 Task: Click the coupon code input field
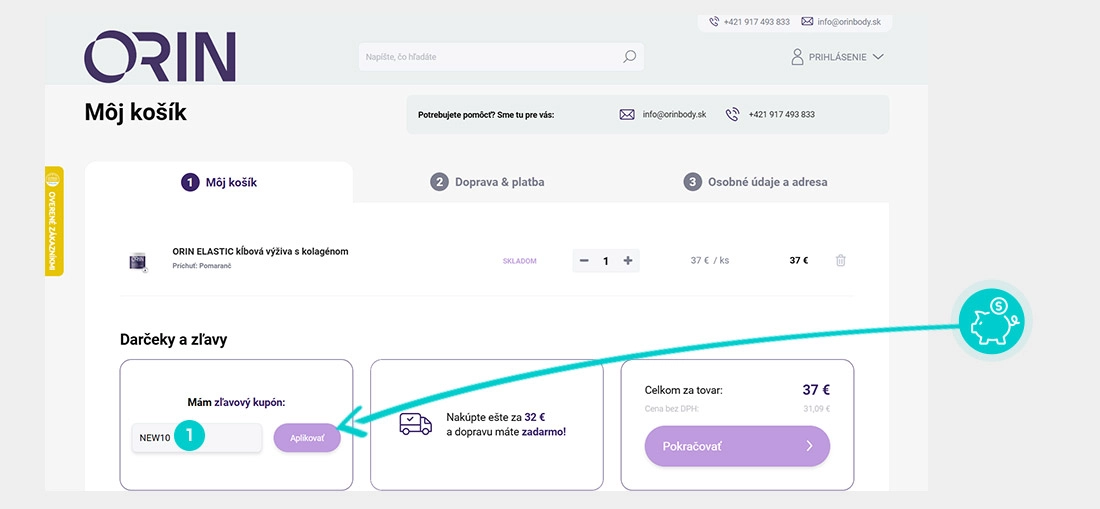pos(197,437)
